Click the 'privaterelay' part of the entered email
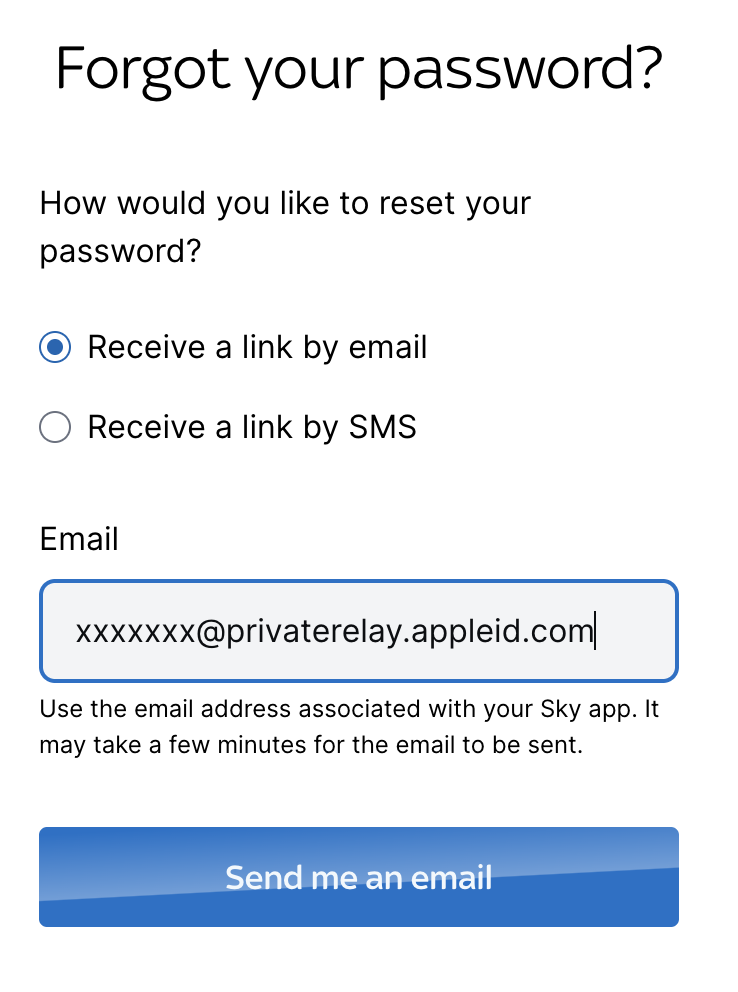738x992 pixels. 314,632
